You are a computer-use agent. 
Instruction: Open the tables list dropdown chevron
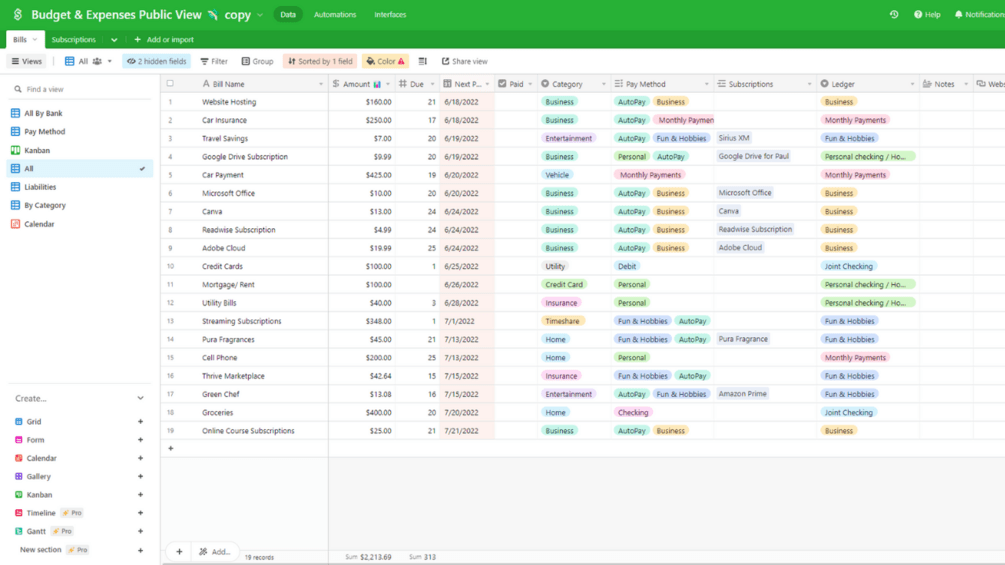(114, 40)
